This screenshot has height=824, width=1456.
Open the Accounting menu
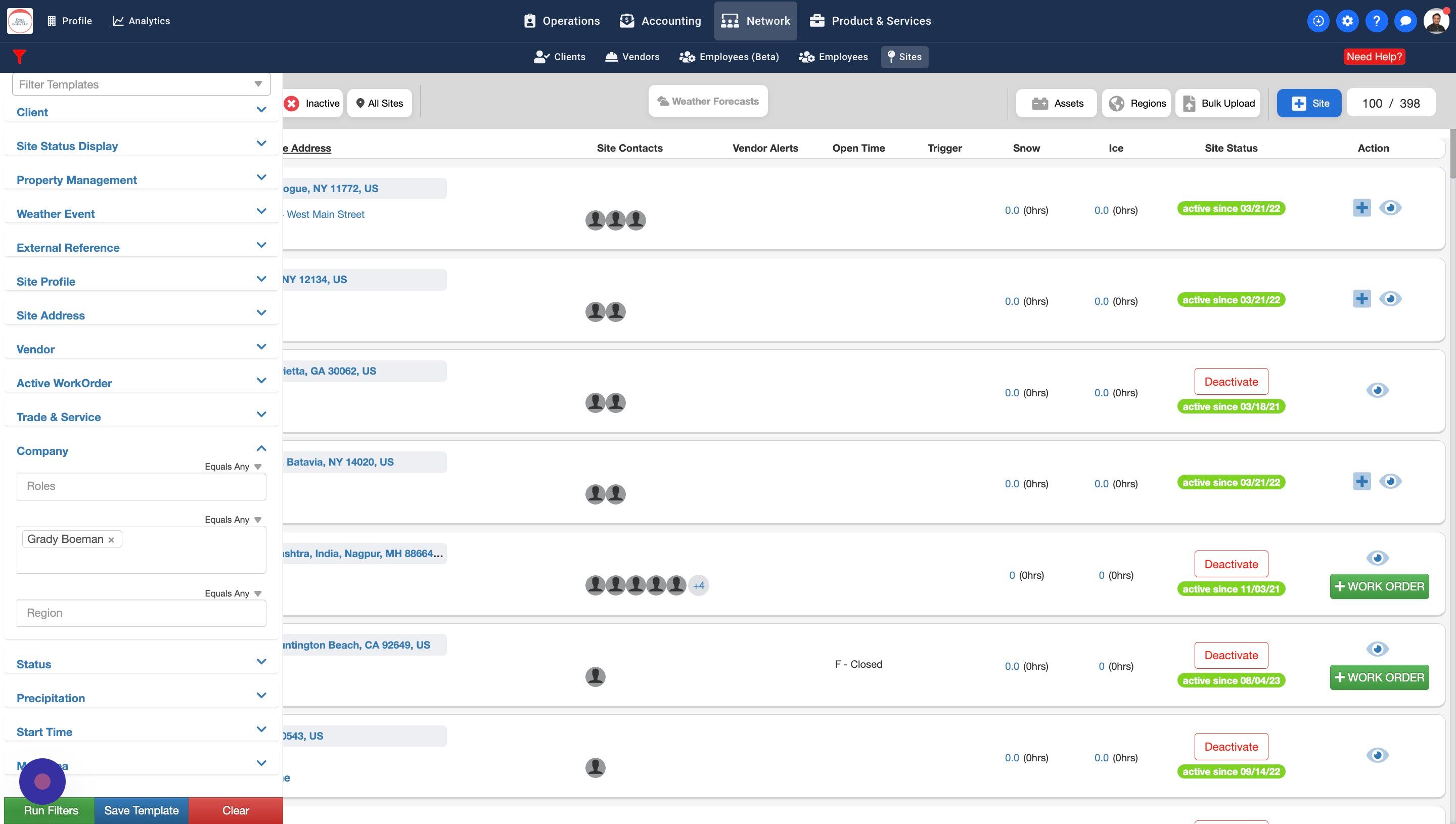tap(660, 21)
